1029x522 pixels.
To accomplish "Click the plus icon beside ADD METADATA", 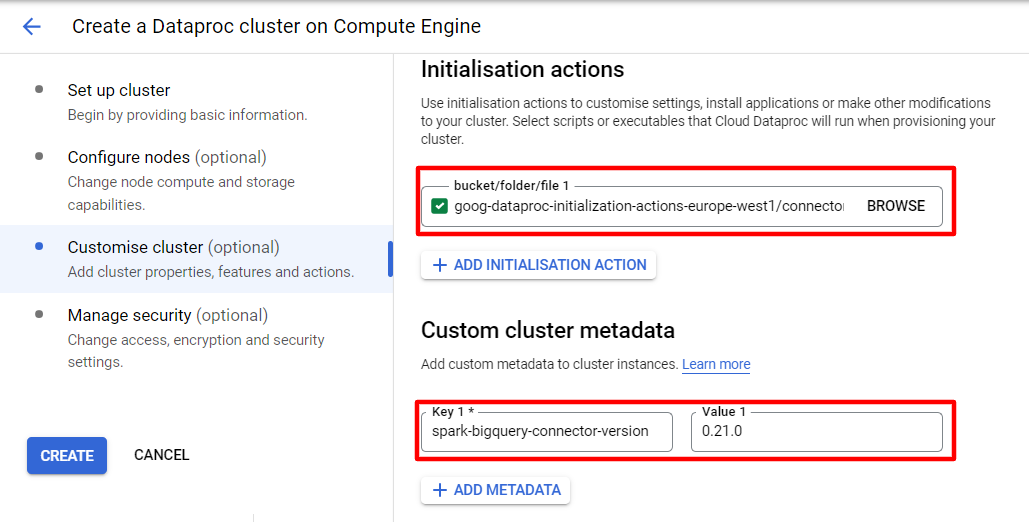I will (440, 490).
